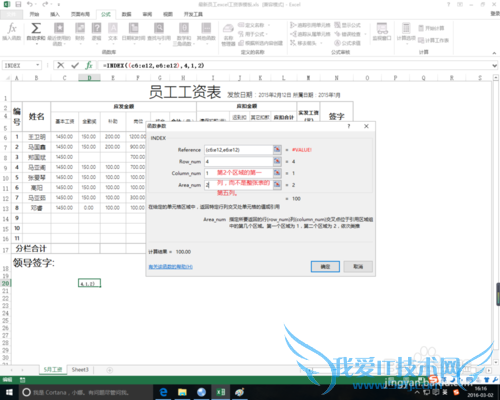Switch to the Sheet3 worksheet tab

pos(80,369)
